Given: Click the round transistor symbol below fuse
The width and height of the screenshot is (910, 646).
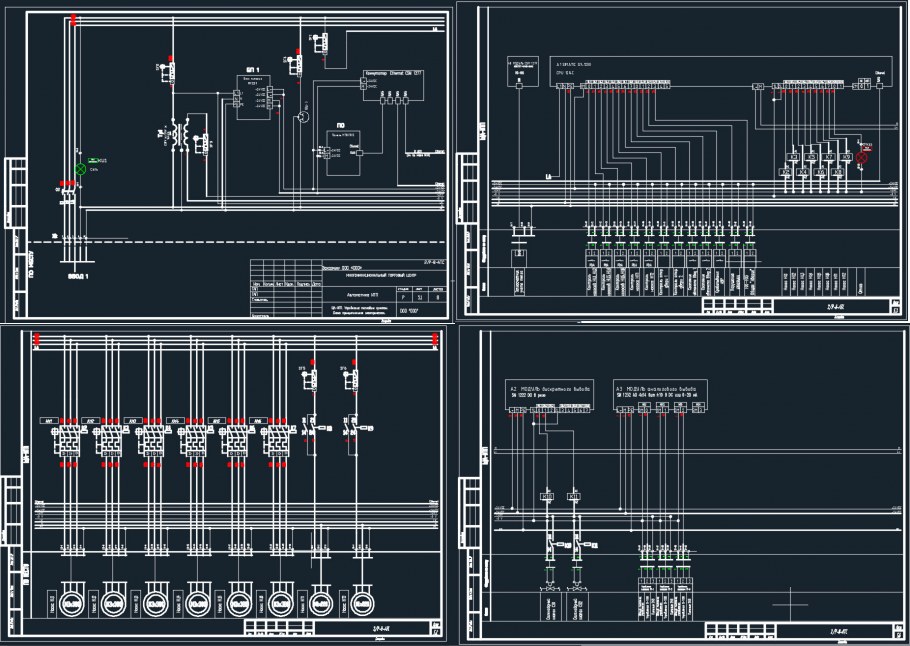Looking at the screenshot, I should click(x=299, y=119).
